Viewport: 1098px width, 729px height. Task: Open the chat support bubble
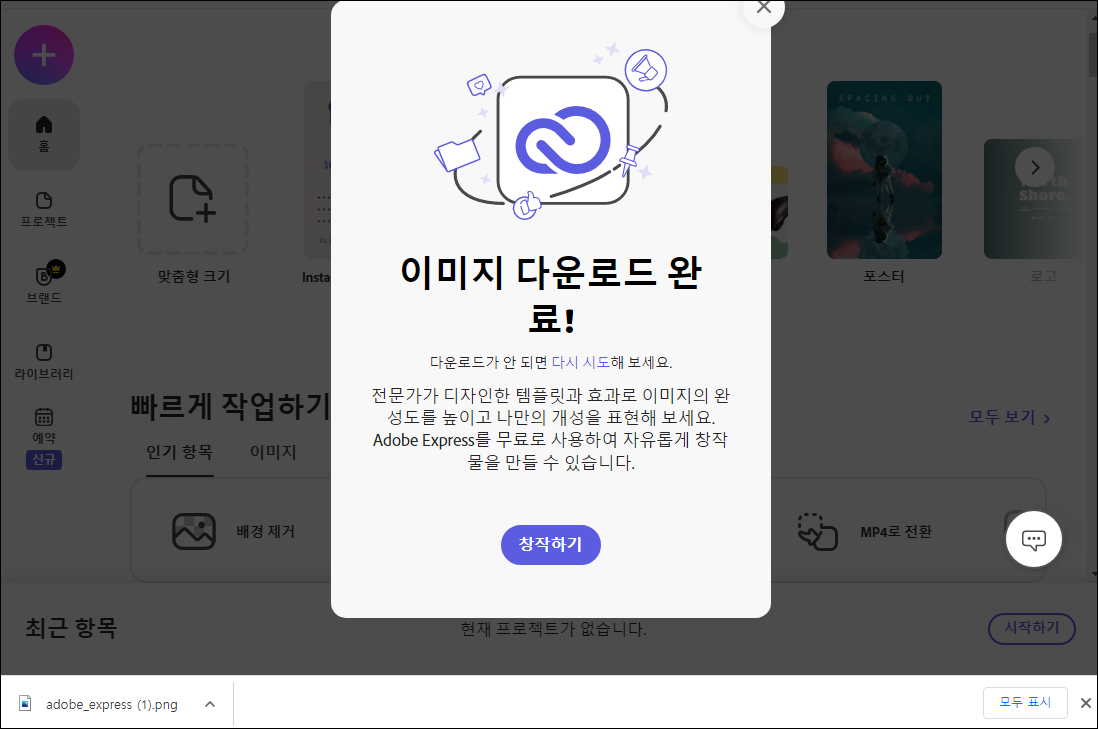click(1034, 539)
